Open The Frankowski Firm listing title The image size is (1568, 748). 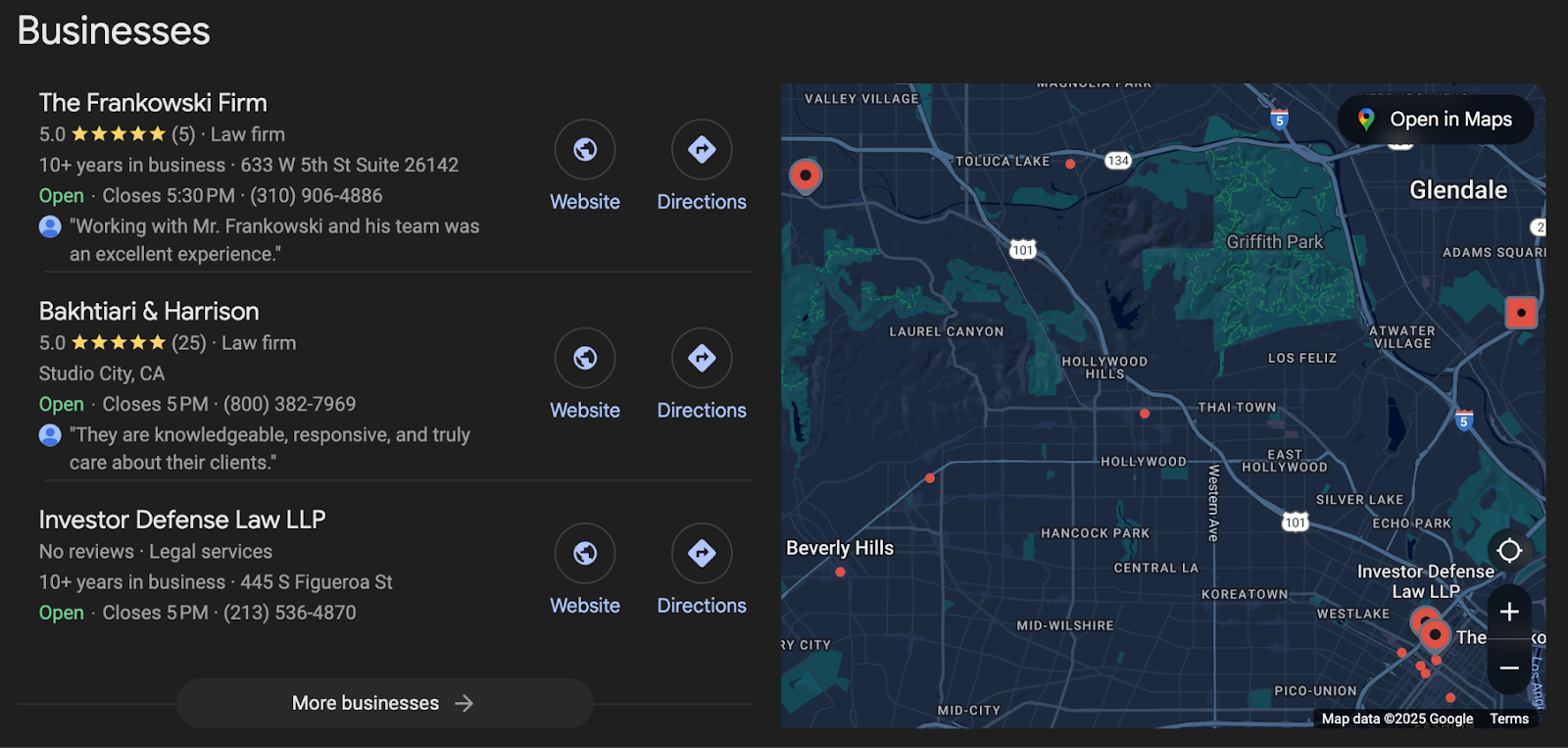click(x=153, y=103)
